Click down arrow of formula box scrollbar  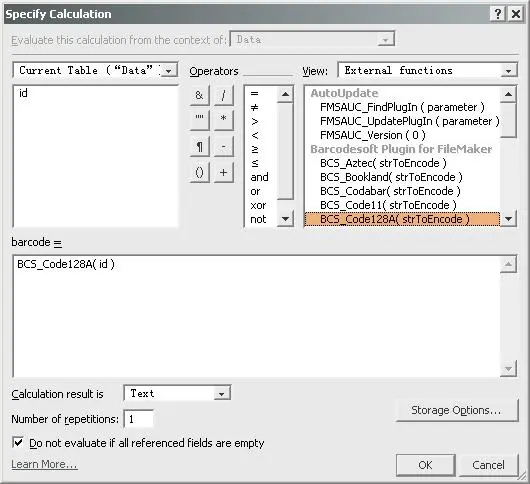click(508, 368)
